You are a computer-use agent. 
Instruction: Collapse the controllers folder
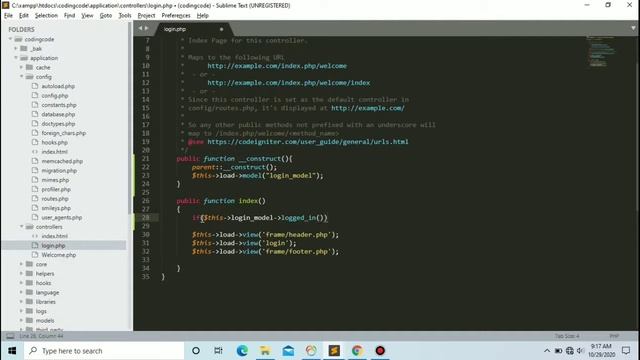(x=21, y=227)
